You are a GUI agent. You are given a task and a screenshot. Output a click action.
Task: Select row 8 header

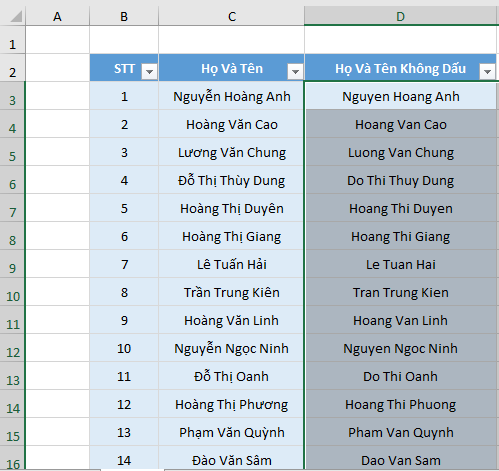click(x=12, y=236)
